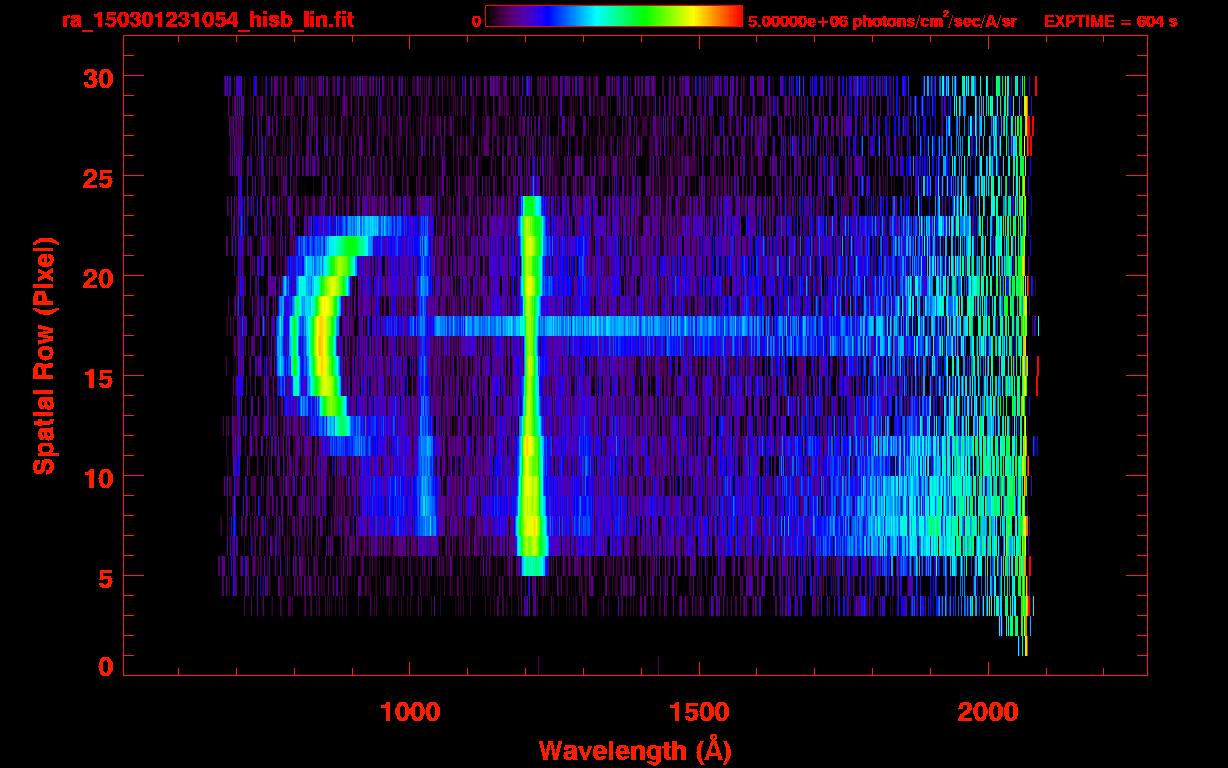1228x768 pixels.
Task: Click the y-axis tick label 5
Action: click(x=105, y=577)
